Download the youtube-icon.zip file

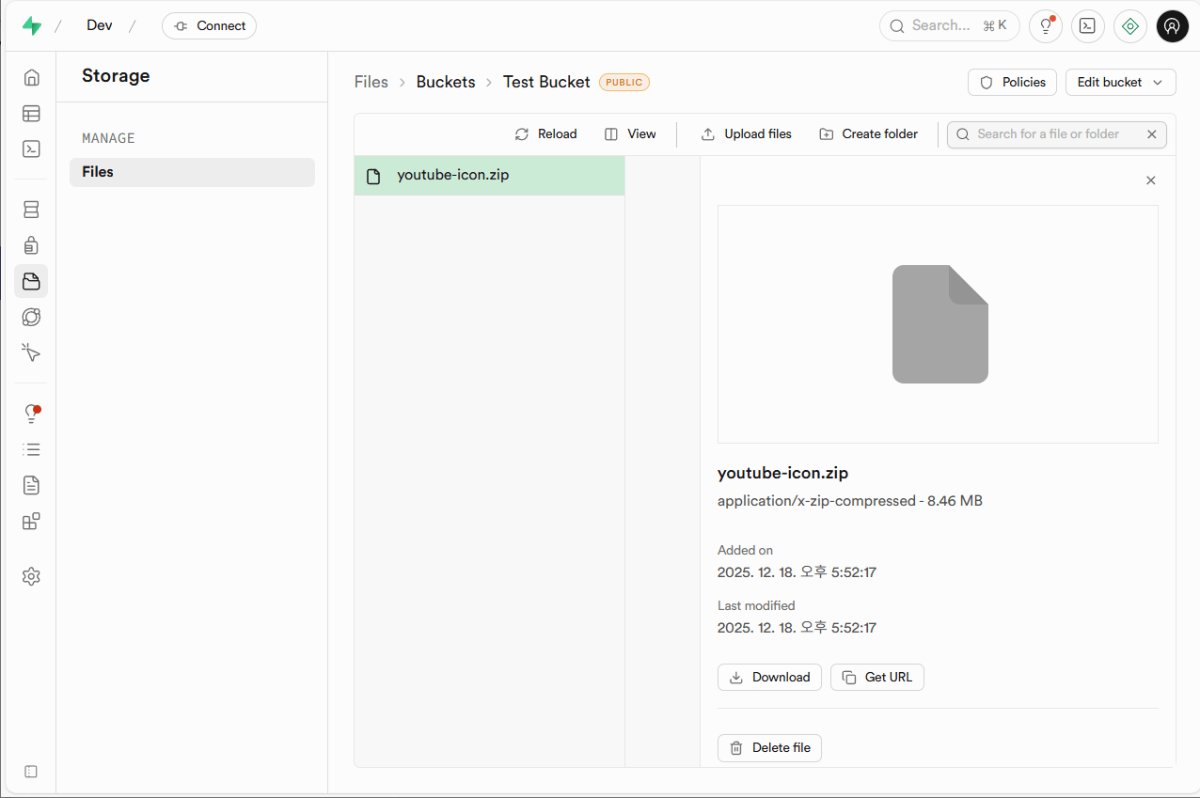769,677
